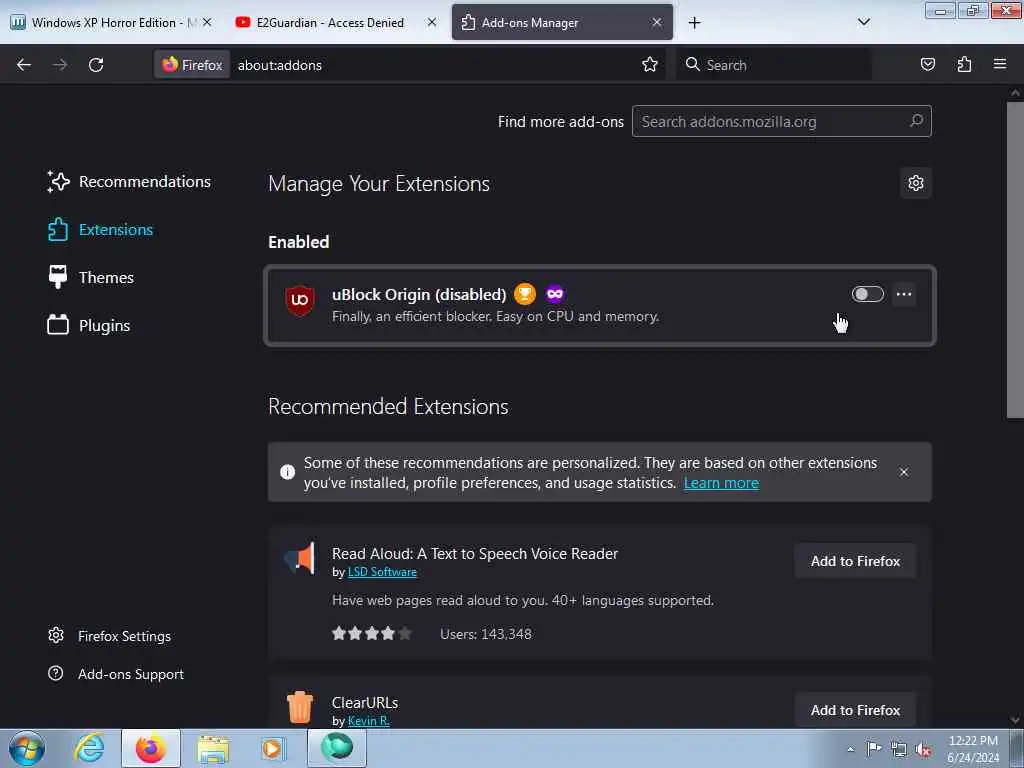Screen dimensions: 1024x768
Task: Open Firefox Settings from sidebar
Action: click(x=109, y=636)
